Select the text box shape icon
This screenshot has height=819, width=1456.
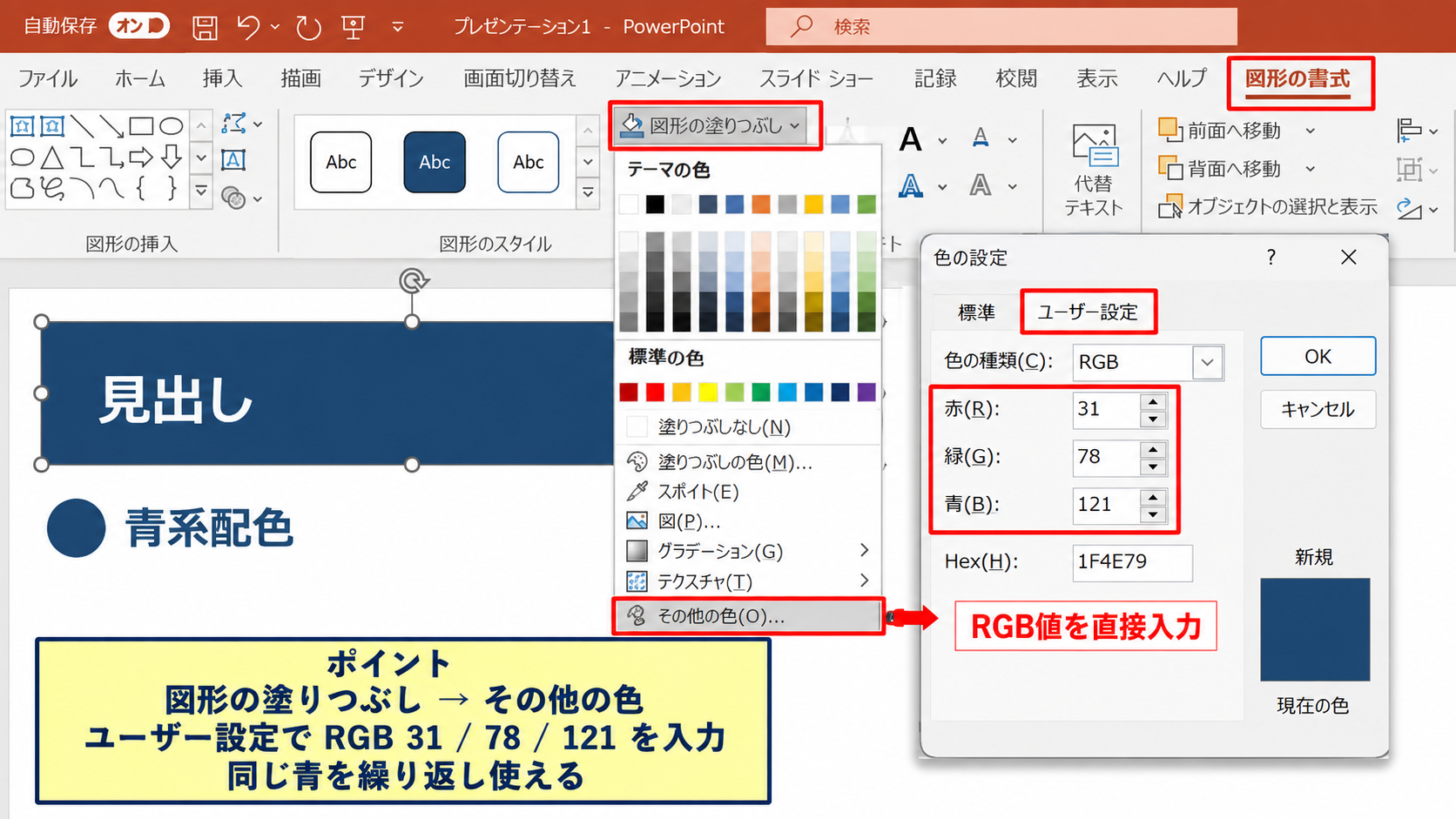click(x=23, y=126)
